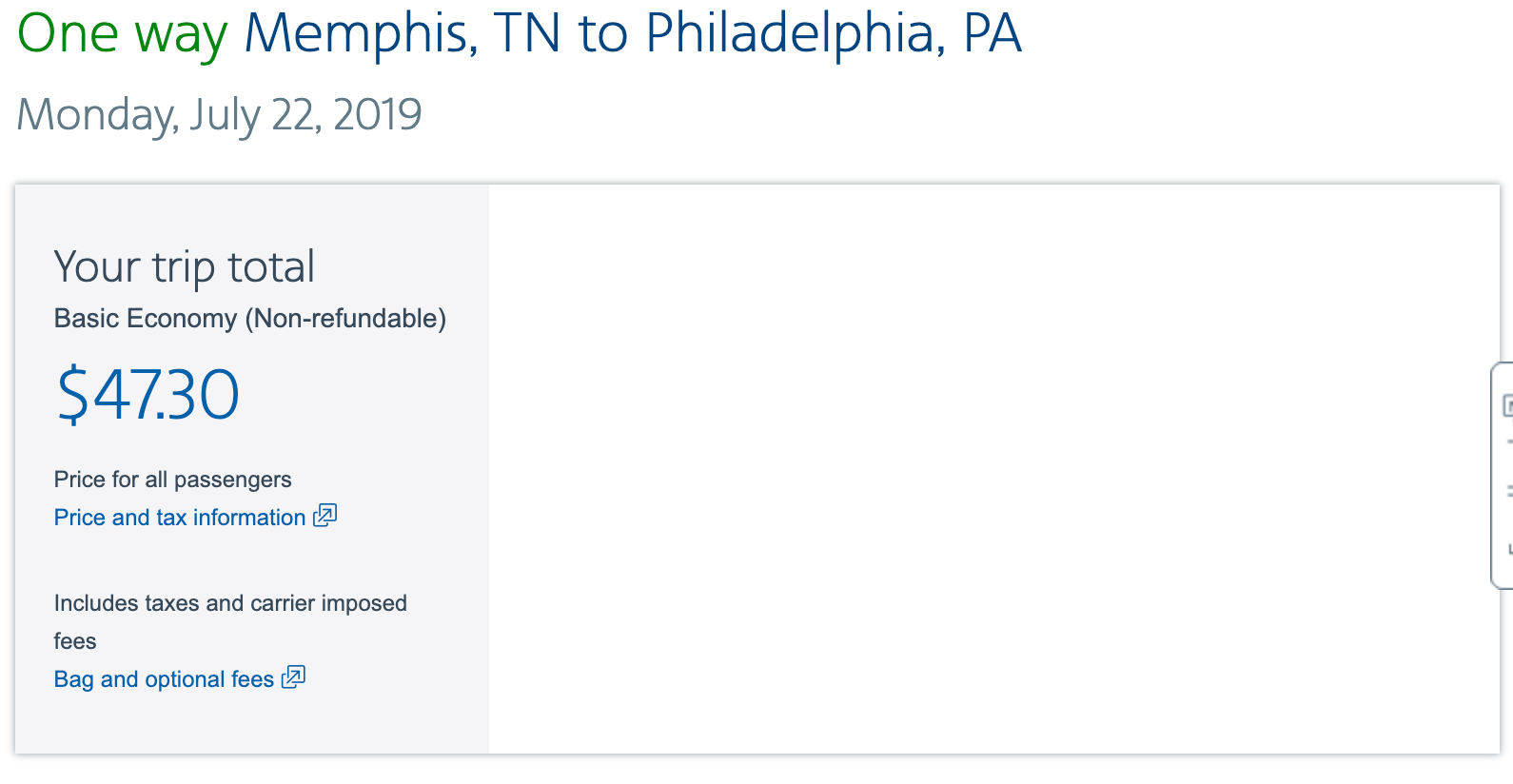Click the green One way label
Image resolution: width=1513 pixels, height=784 pixels.
point(123,34)
